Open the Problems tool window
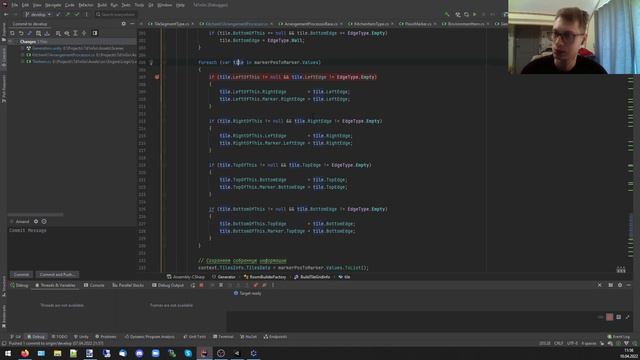 (x=106, y=337)
